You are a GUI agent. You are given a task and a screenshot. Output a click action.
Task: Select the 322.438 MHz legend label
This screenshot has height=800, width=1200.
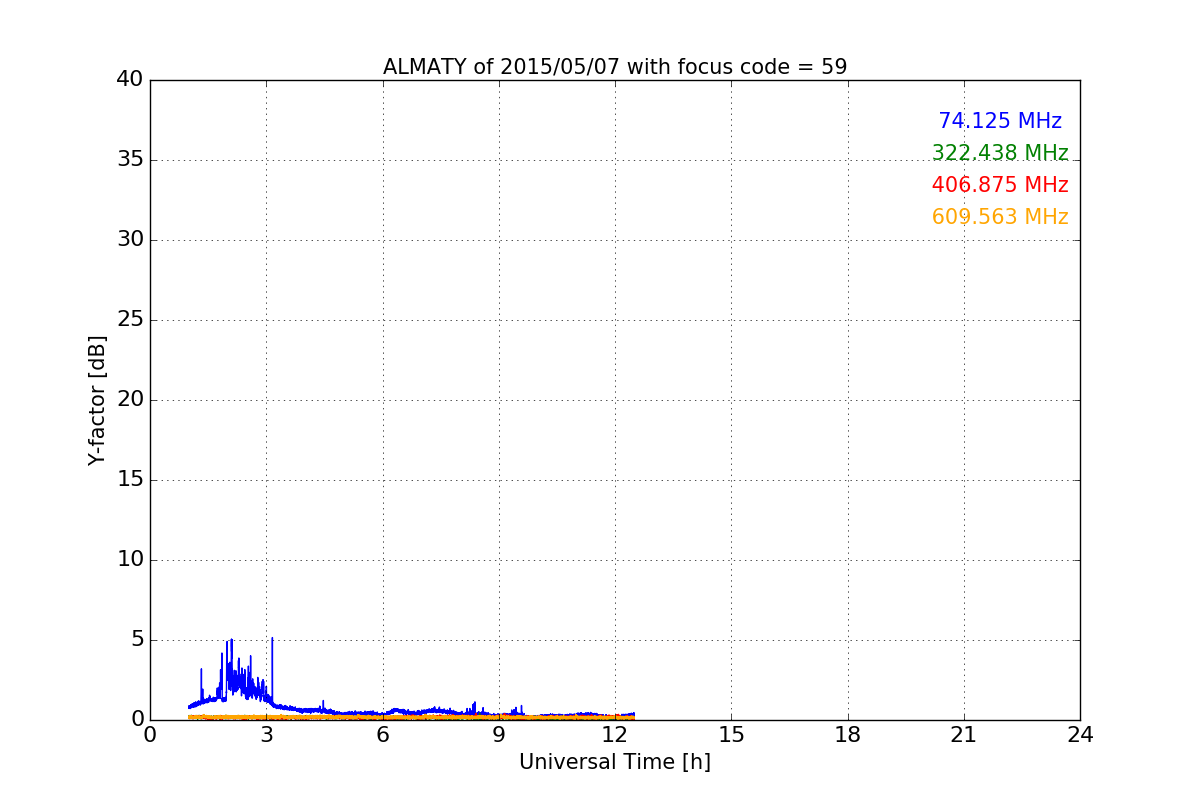(x=1000, y=153)
